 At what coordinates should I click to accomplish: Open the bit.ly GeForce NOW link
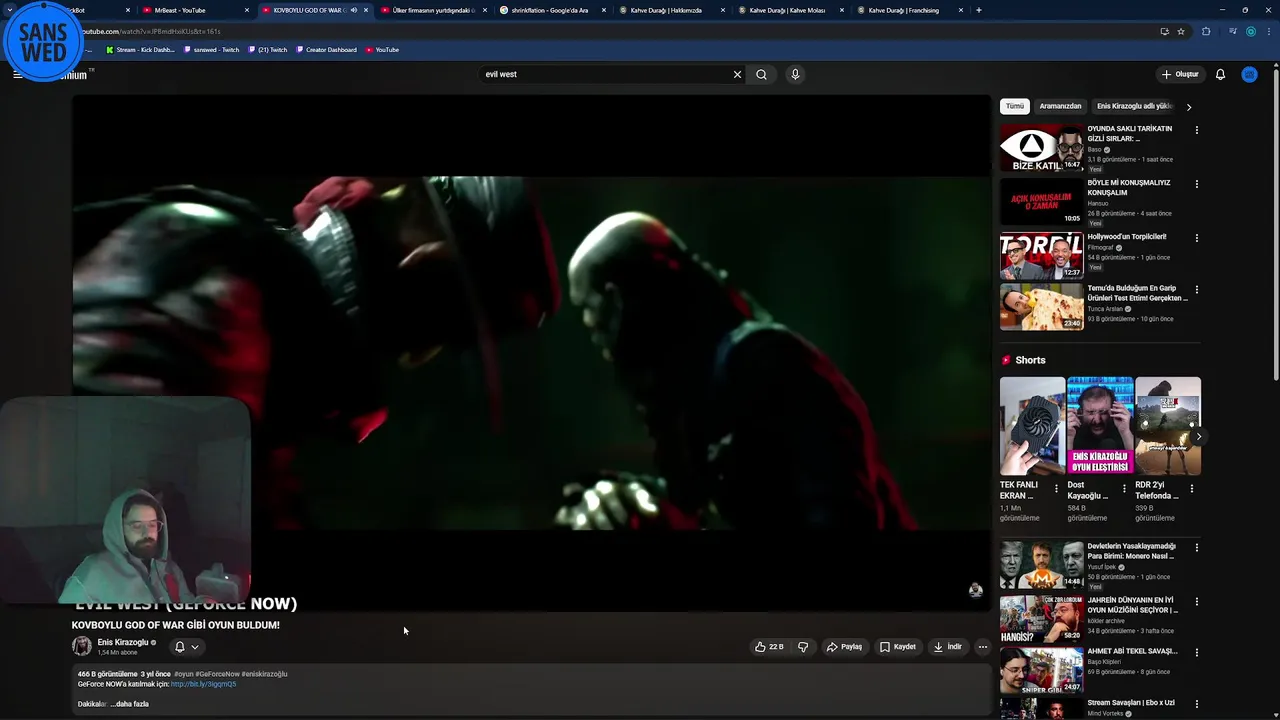point(203,684)
